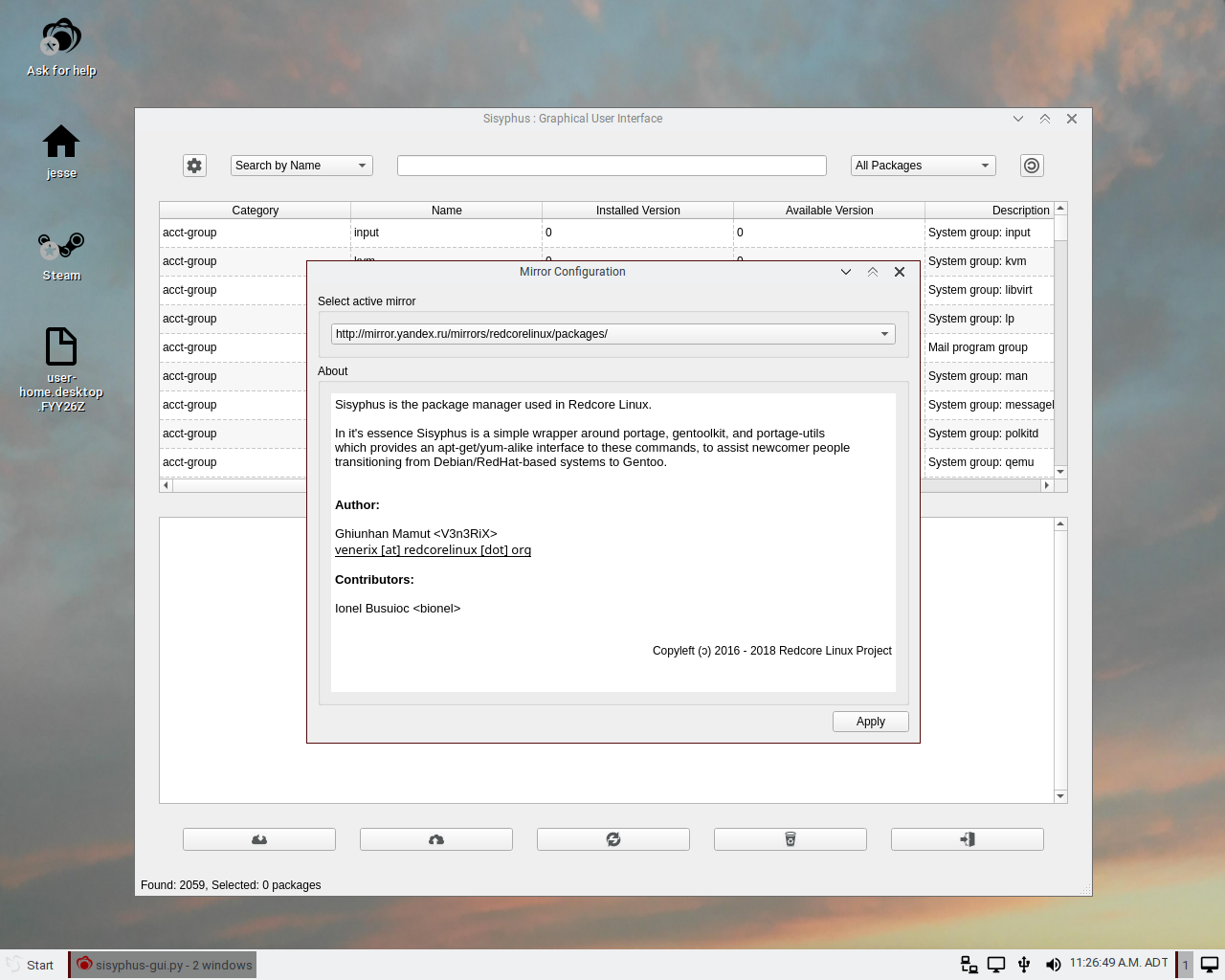
Task: Close the Mirror Configuration dialog
Action: 900,272
